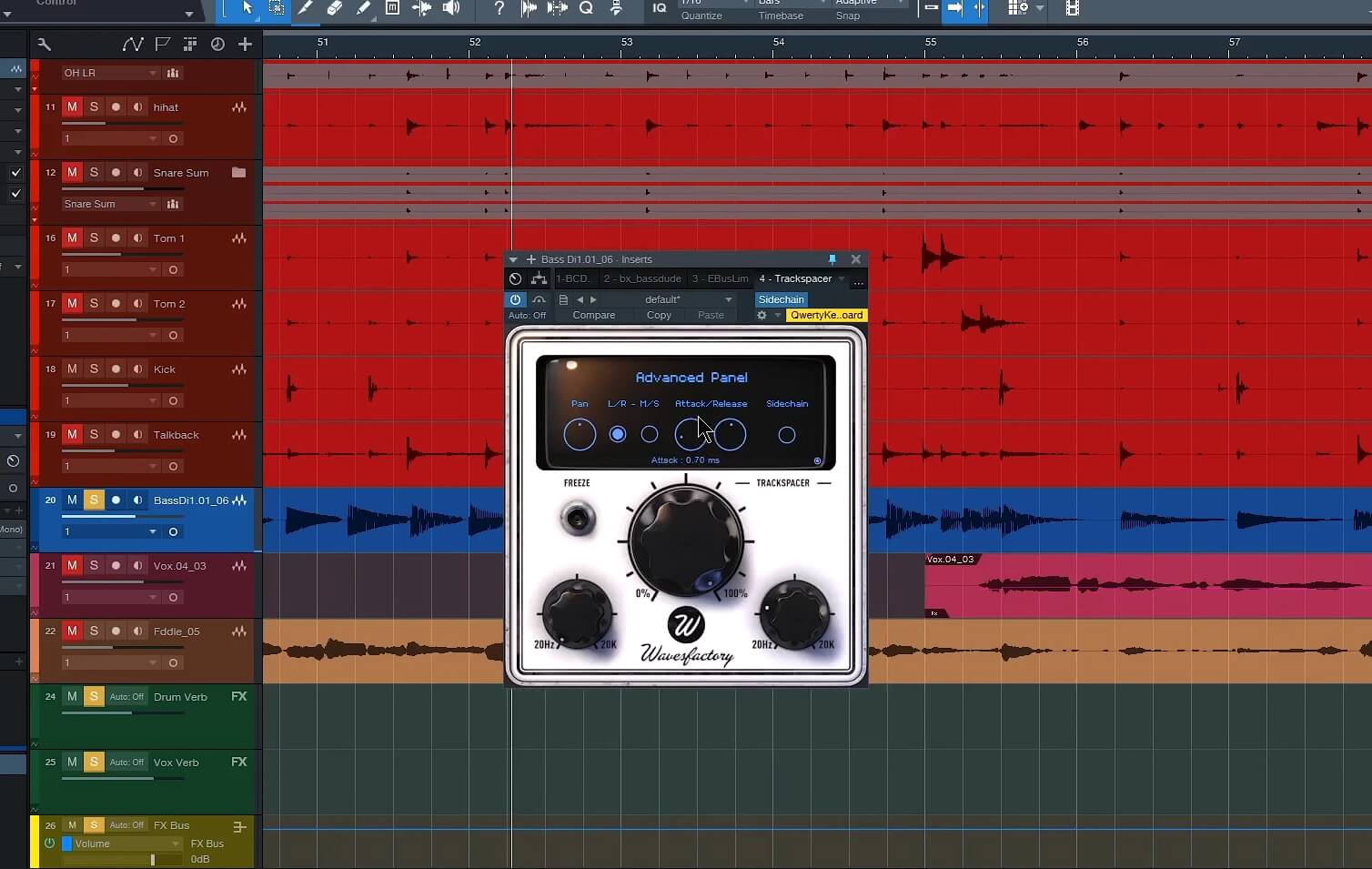
Task: Click bar 54 on the timeline ruler
Action: [778, 42]
